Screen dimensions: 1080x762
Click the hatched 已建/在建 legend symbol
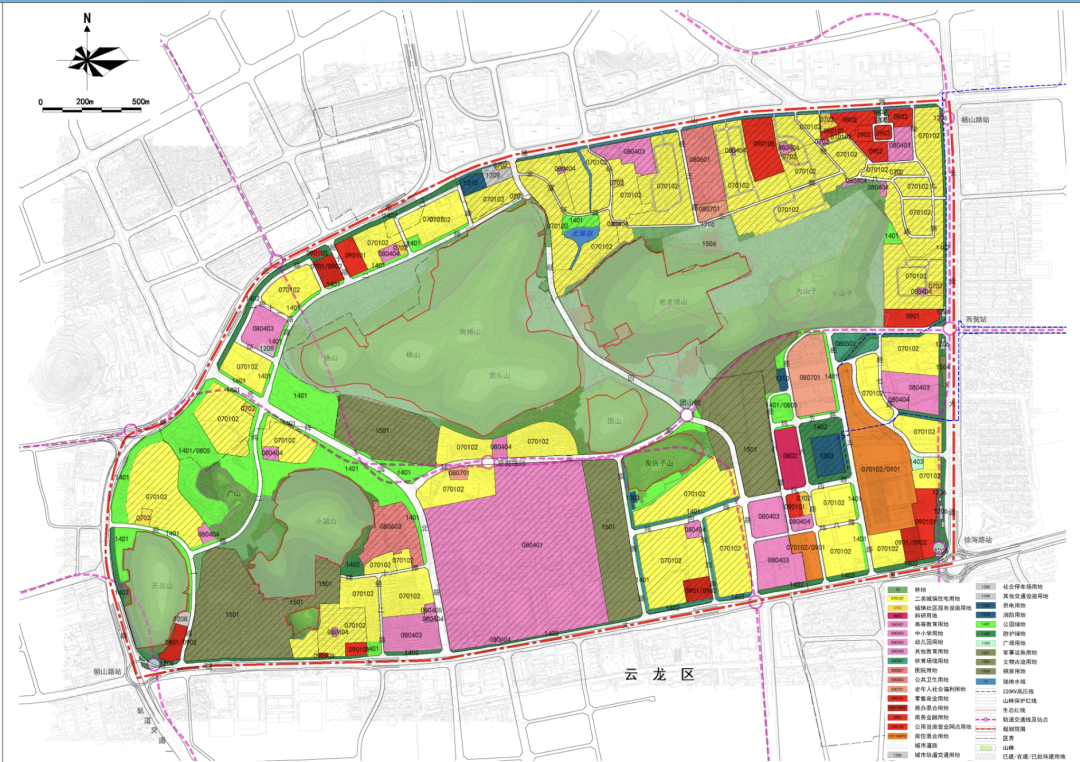[x=986, y=757]
